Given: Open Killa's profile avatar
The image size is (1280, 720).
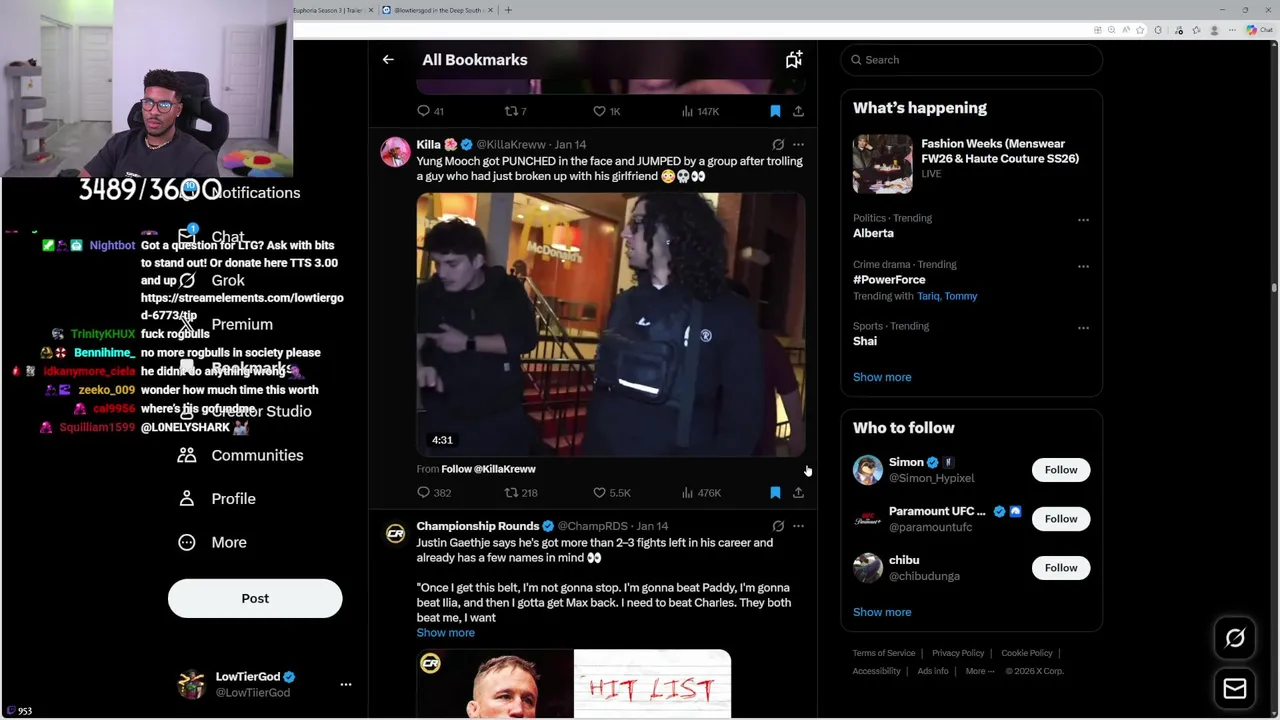Looking at the screenshot, I should point(395,152).
